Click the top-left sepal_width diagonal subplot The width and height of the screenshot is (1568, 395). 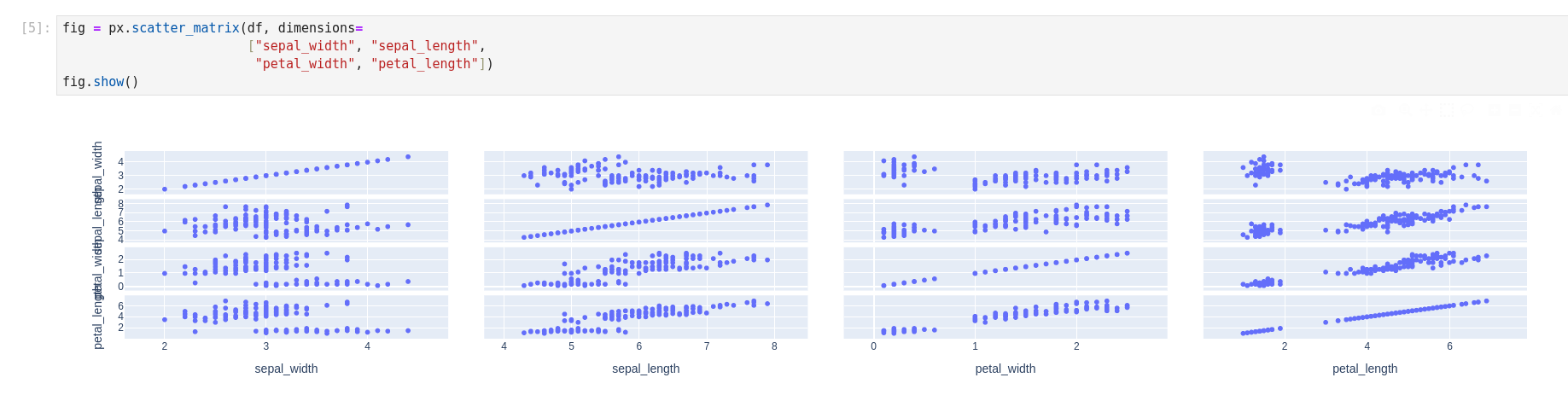(x=286, y=173)
